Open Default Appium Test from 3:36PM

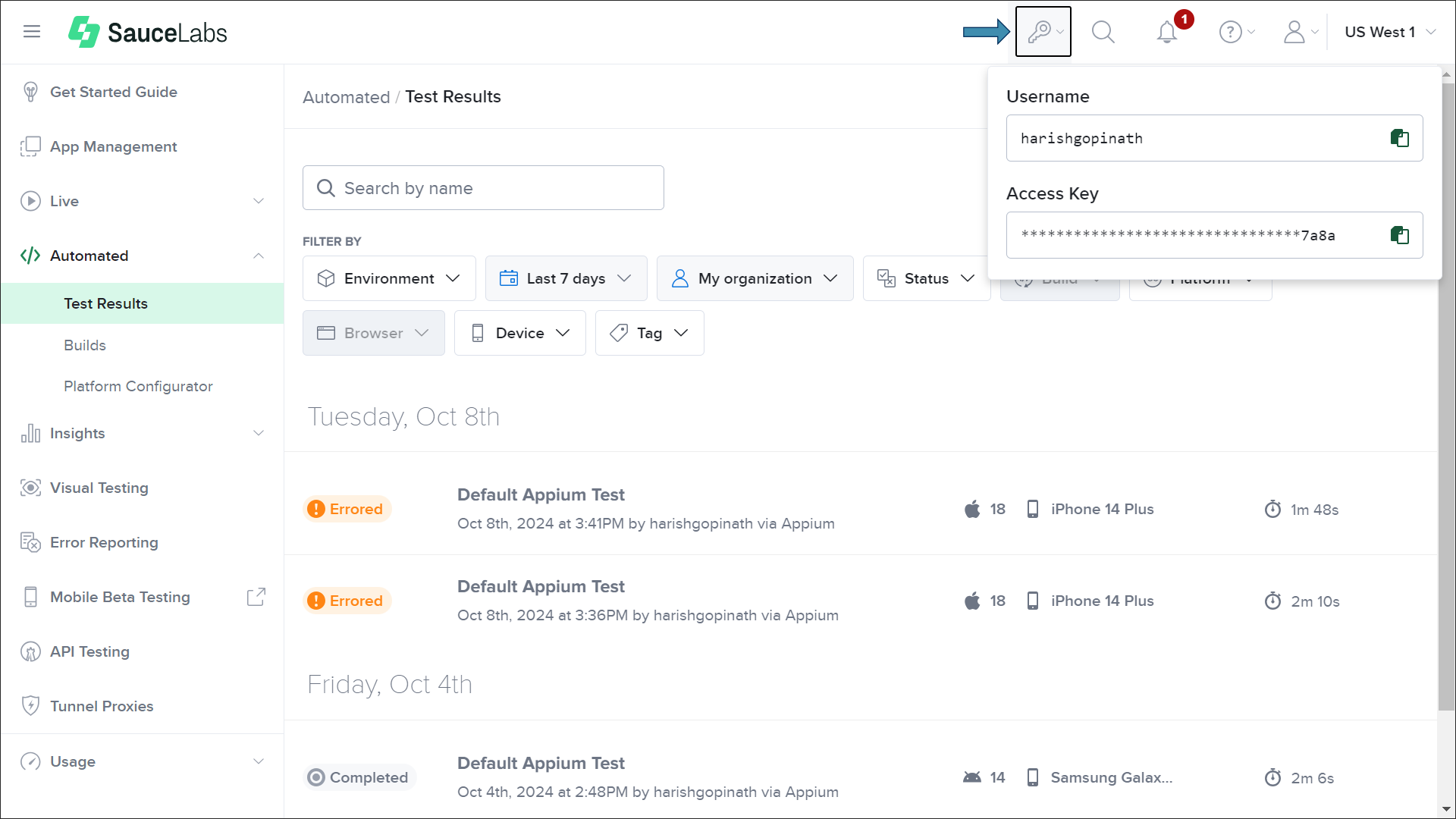click(x=541, y=586)
